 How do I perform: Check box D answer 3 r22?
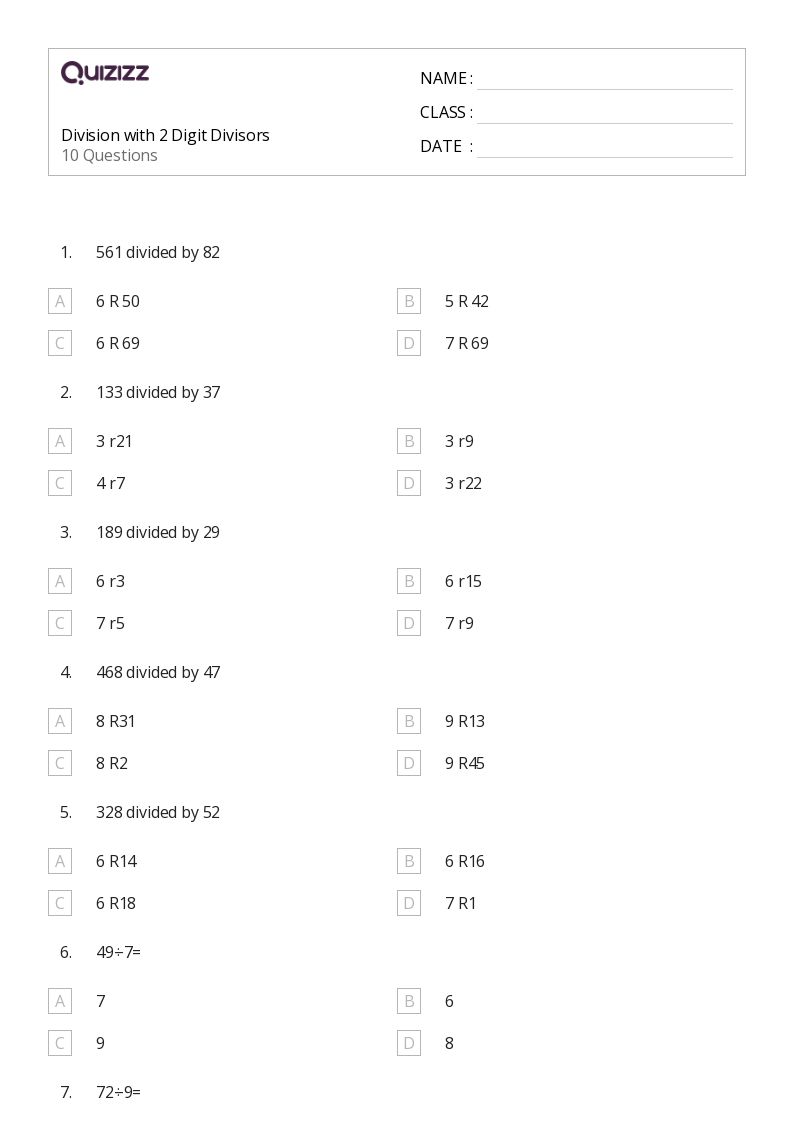coord(409,483)
